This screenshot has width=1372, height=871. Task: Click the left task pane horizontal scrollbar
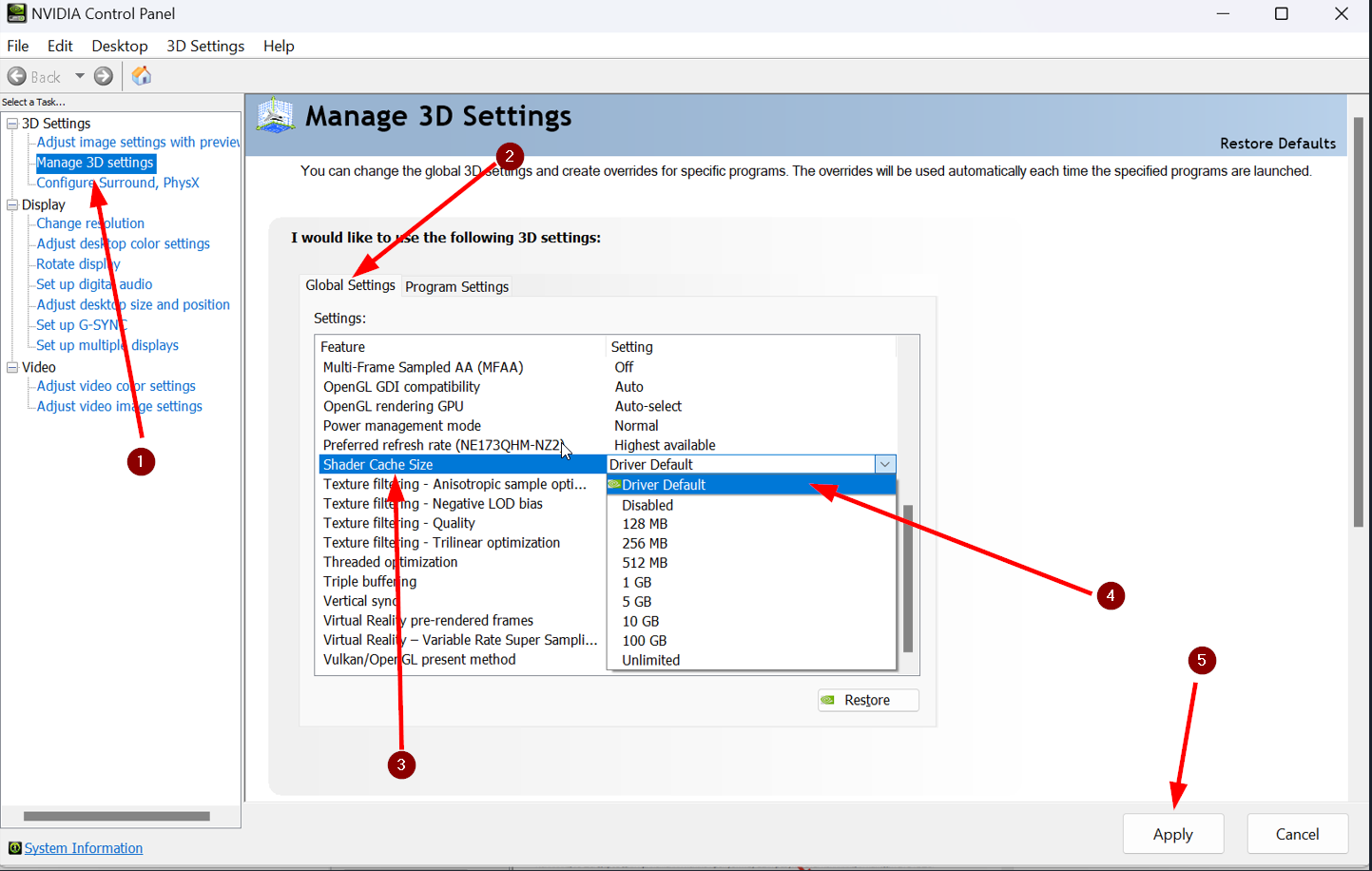[x=116, y=816]
